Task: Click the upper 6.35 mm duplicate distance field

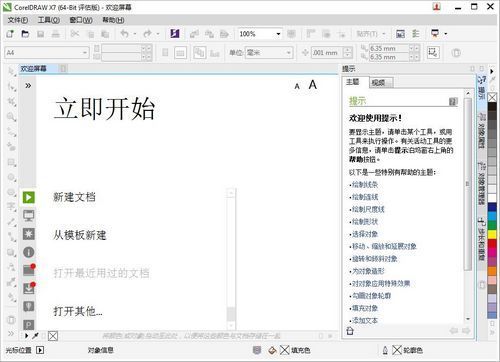Action: click(389, 49)
